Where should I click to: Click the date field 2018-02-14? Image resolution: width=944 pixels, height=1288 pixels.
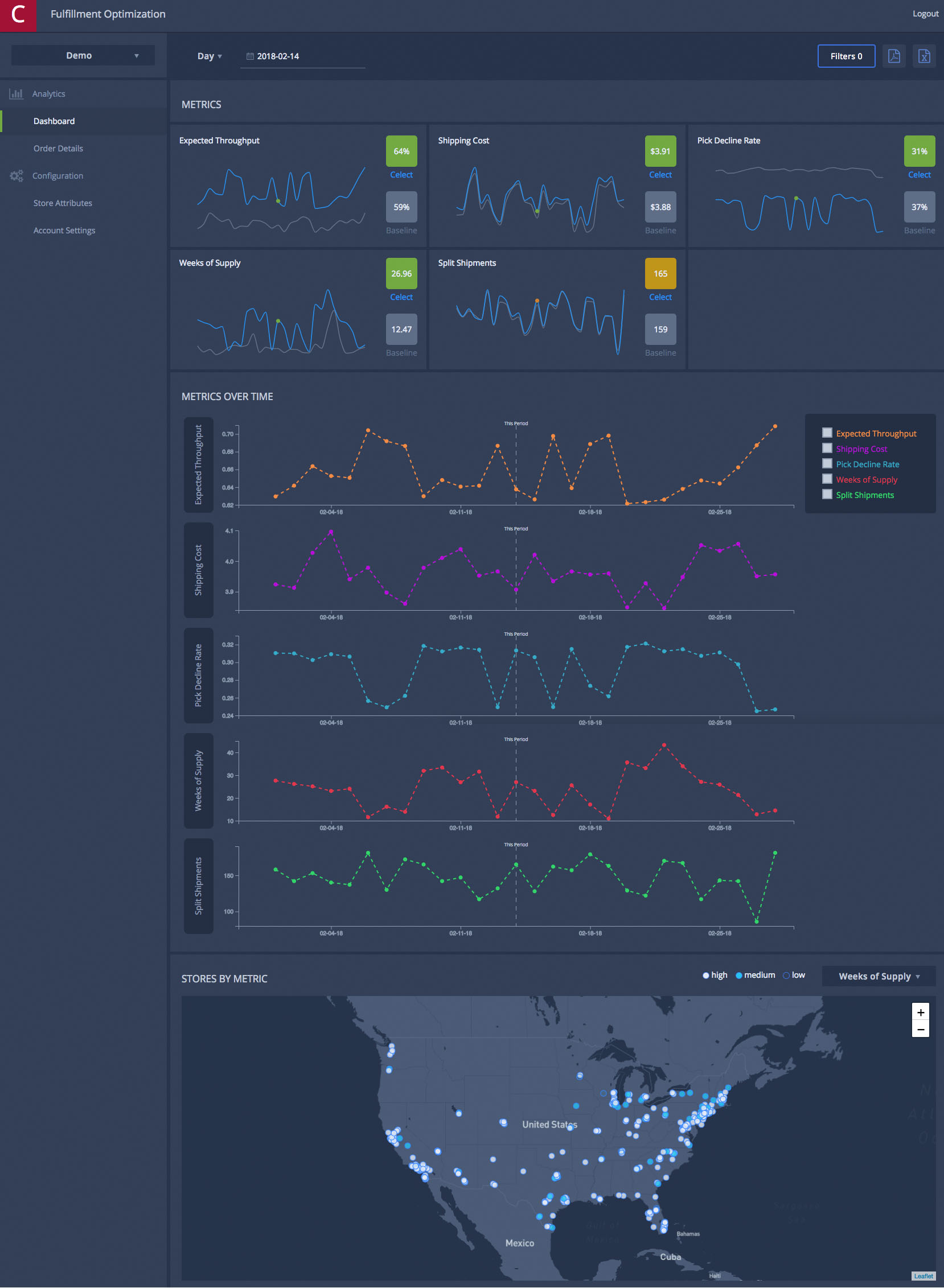pos(302,56)
